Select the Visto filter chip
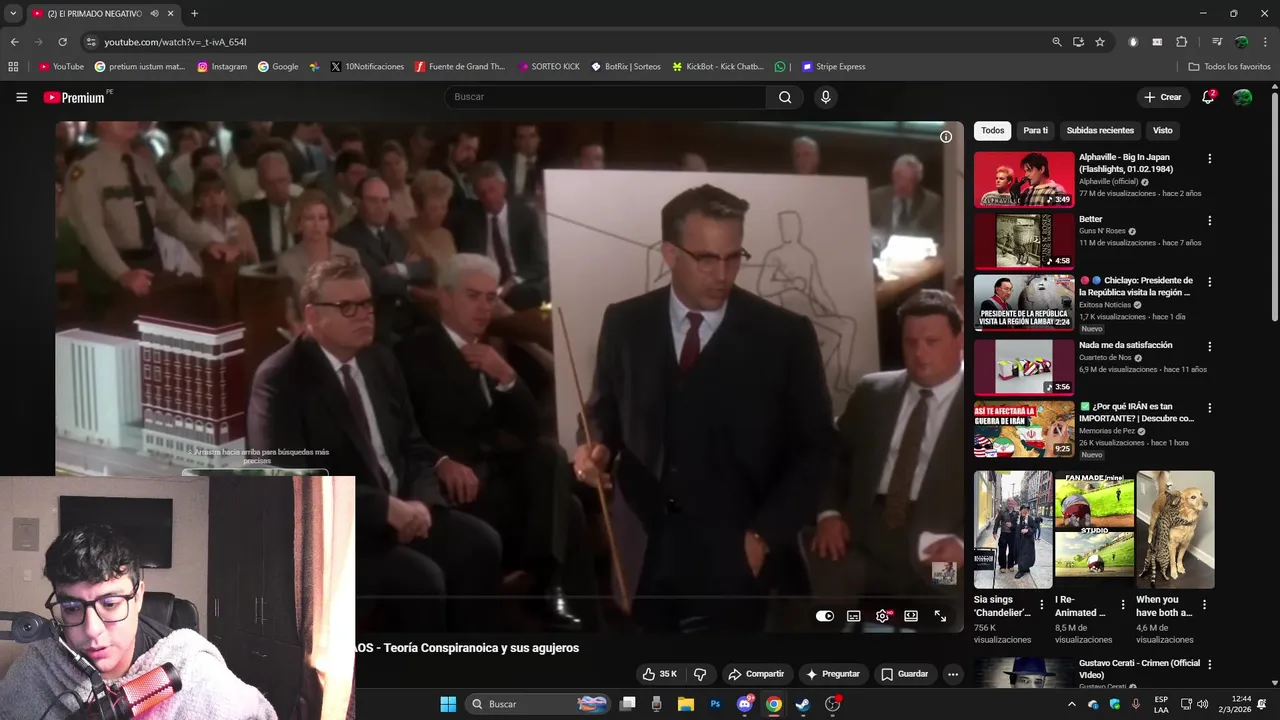1280x720 pixels. (x=1163, y=130)
